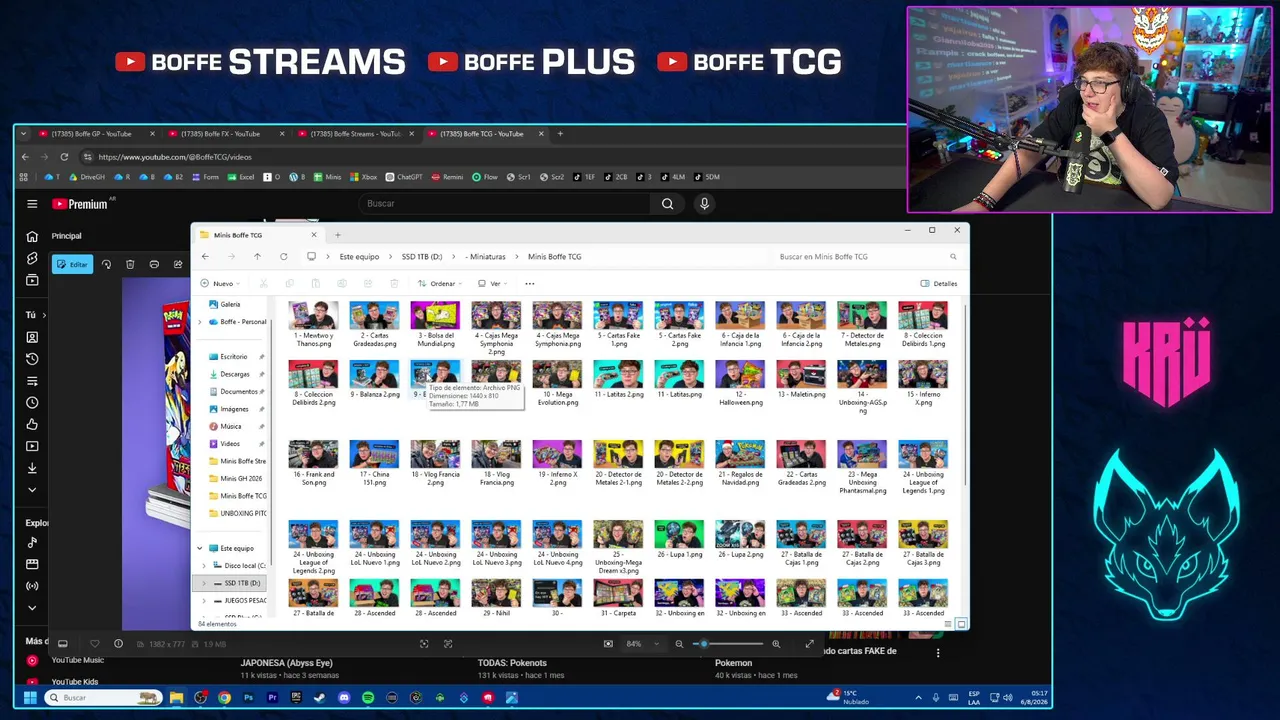Expand the Tú section in YouTube sidebar
Image resolution: width=1280 pixels, height=720 pixels.
click(x=36, y=315)
